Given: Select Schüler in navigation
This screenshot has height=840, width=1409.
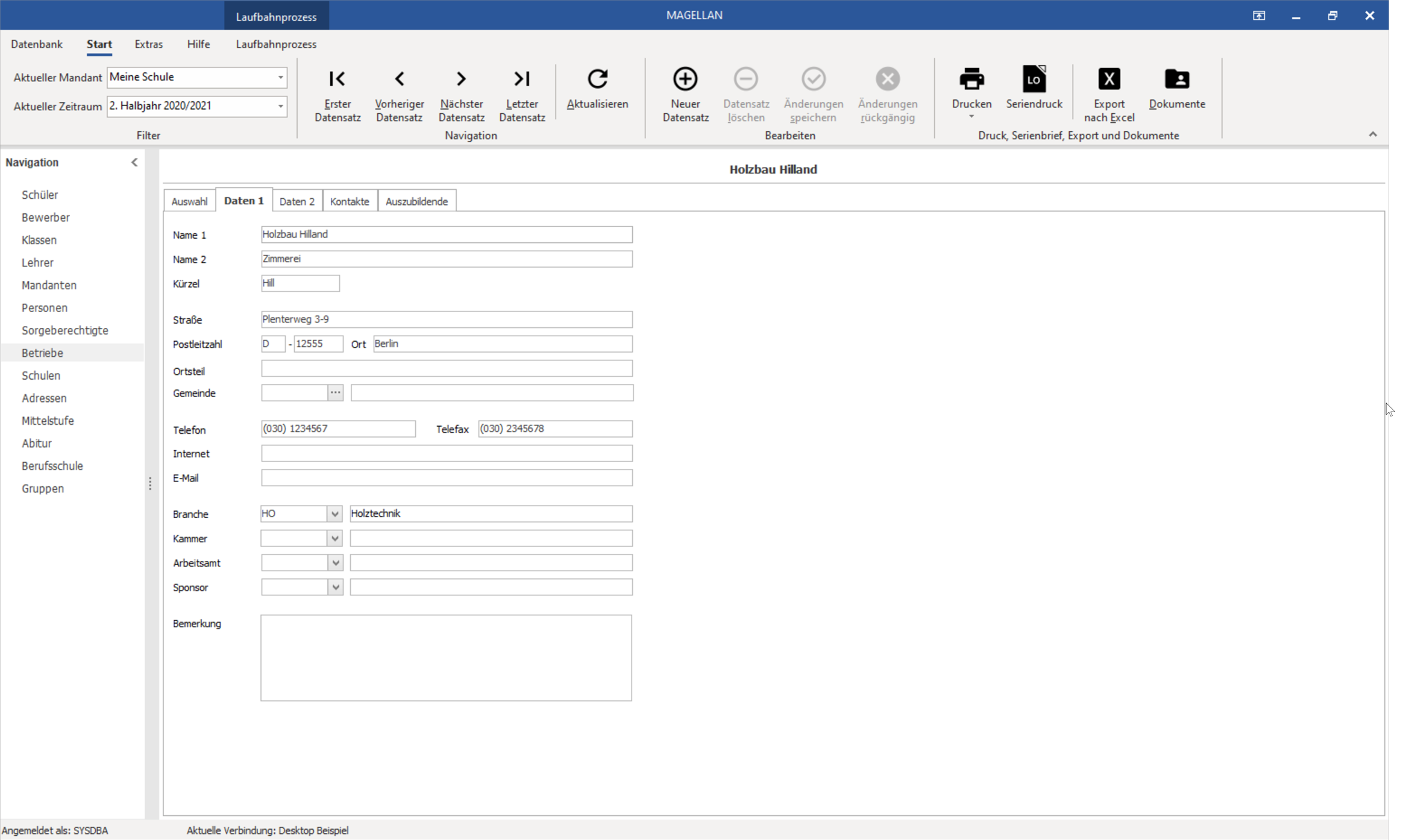Looking at the screenshot, I should click(x=40, y=195).
